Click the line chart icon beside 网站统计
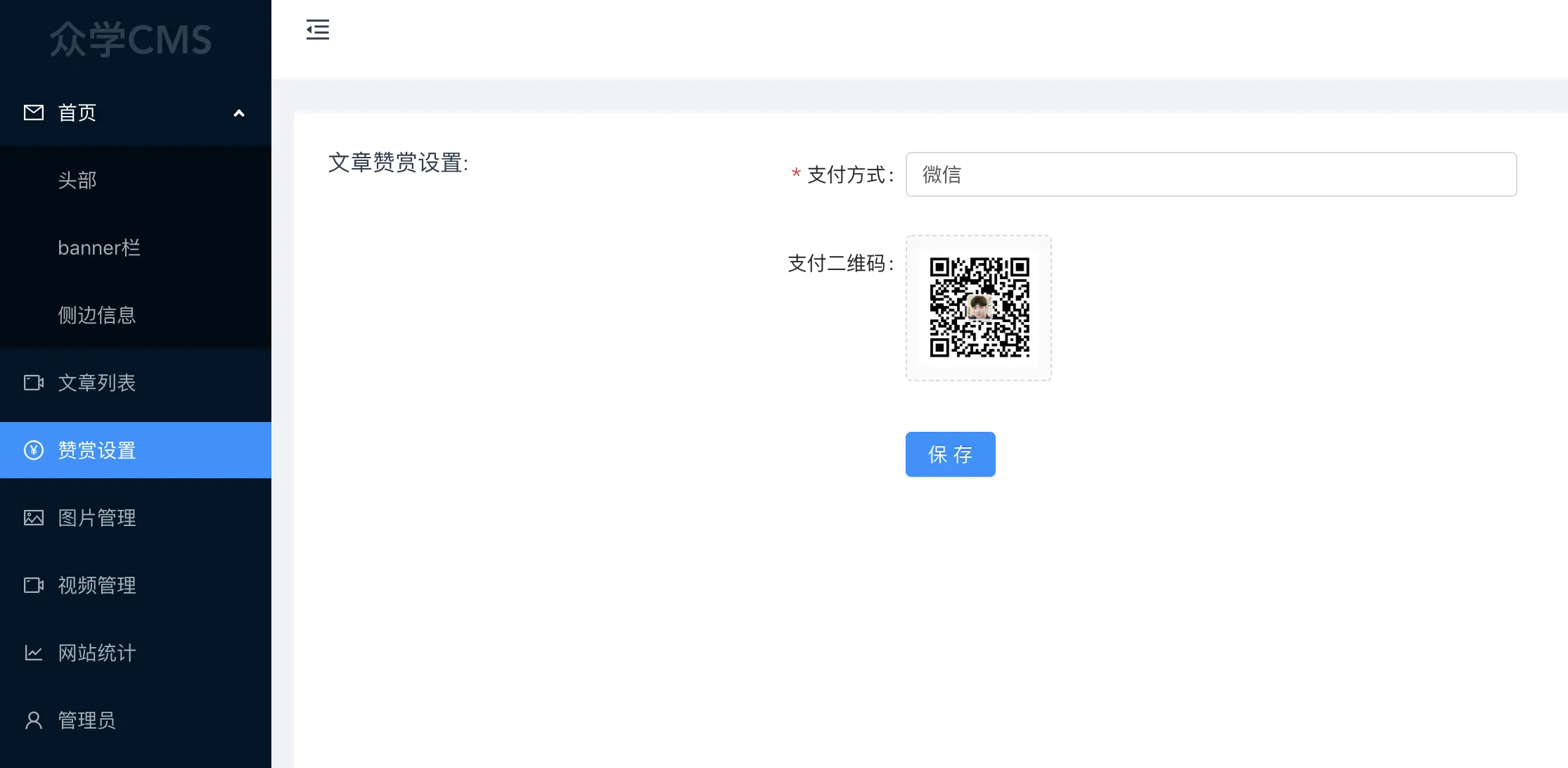The width and height of the screenshot is (1568, 768). pyautogui.click(x=34, y=653)
